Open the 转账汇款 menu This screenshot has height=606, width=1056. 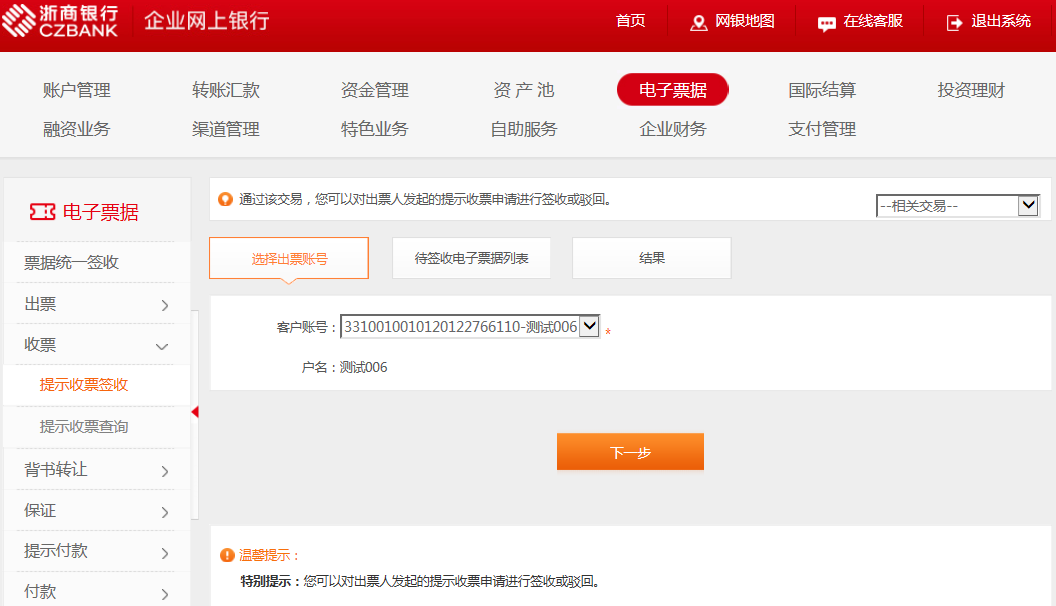pyautogui.click(x=226, y=90)
